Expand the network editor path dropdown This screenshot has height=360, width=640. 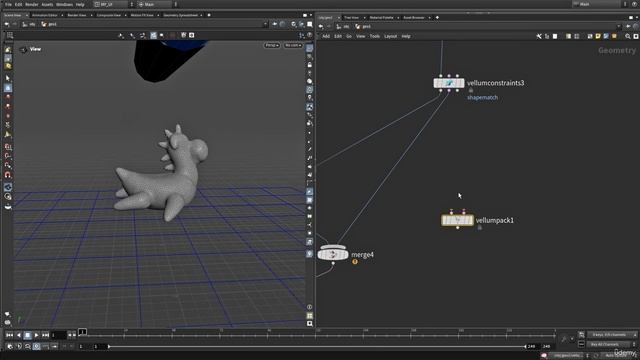(x=618, y=27)
